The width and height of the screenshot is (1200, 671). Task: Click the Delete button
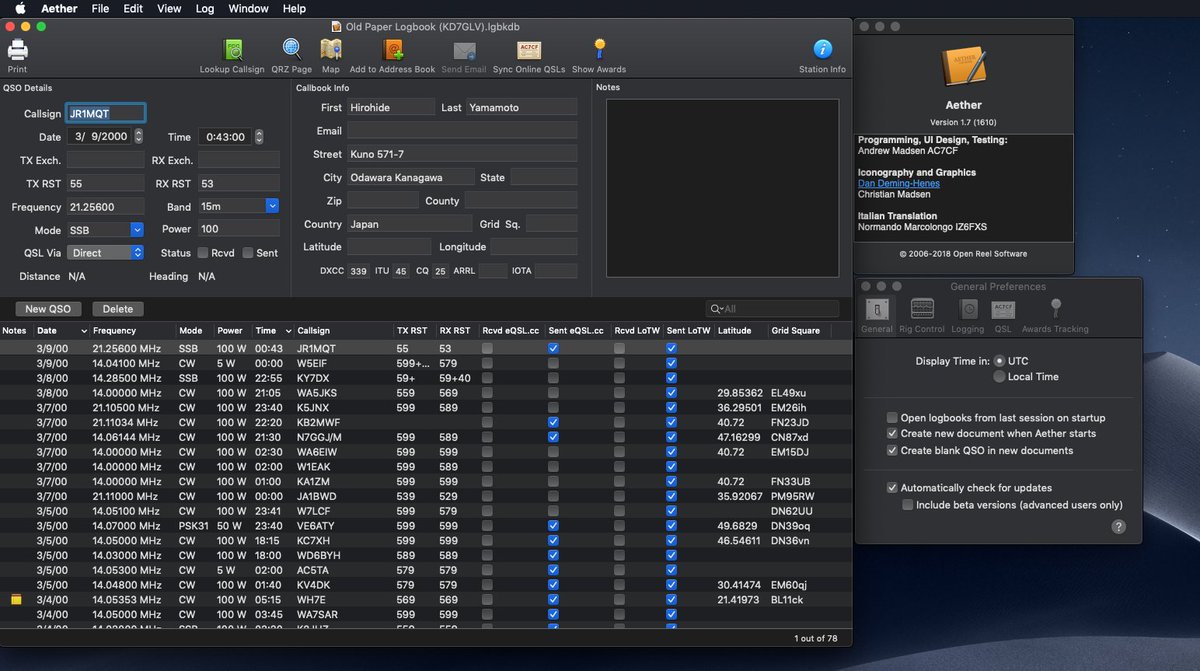(x=118, y=309)
